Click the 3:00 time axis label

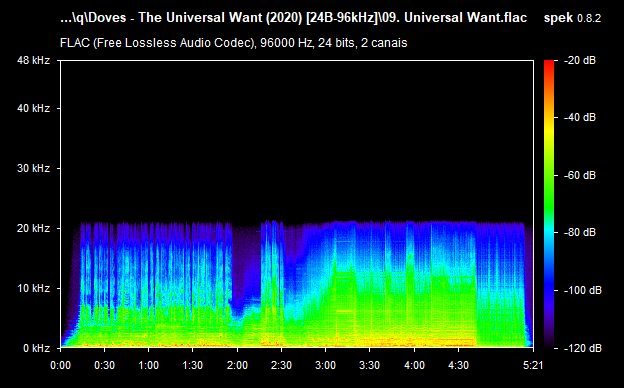tap(326, 365)
